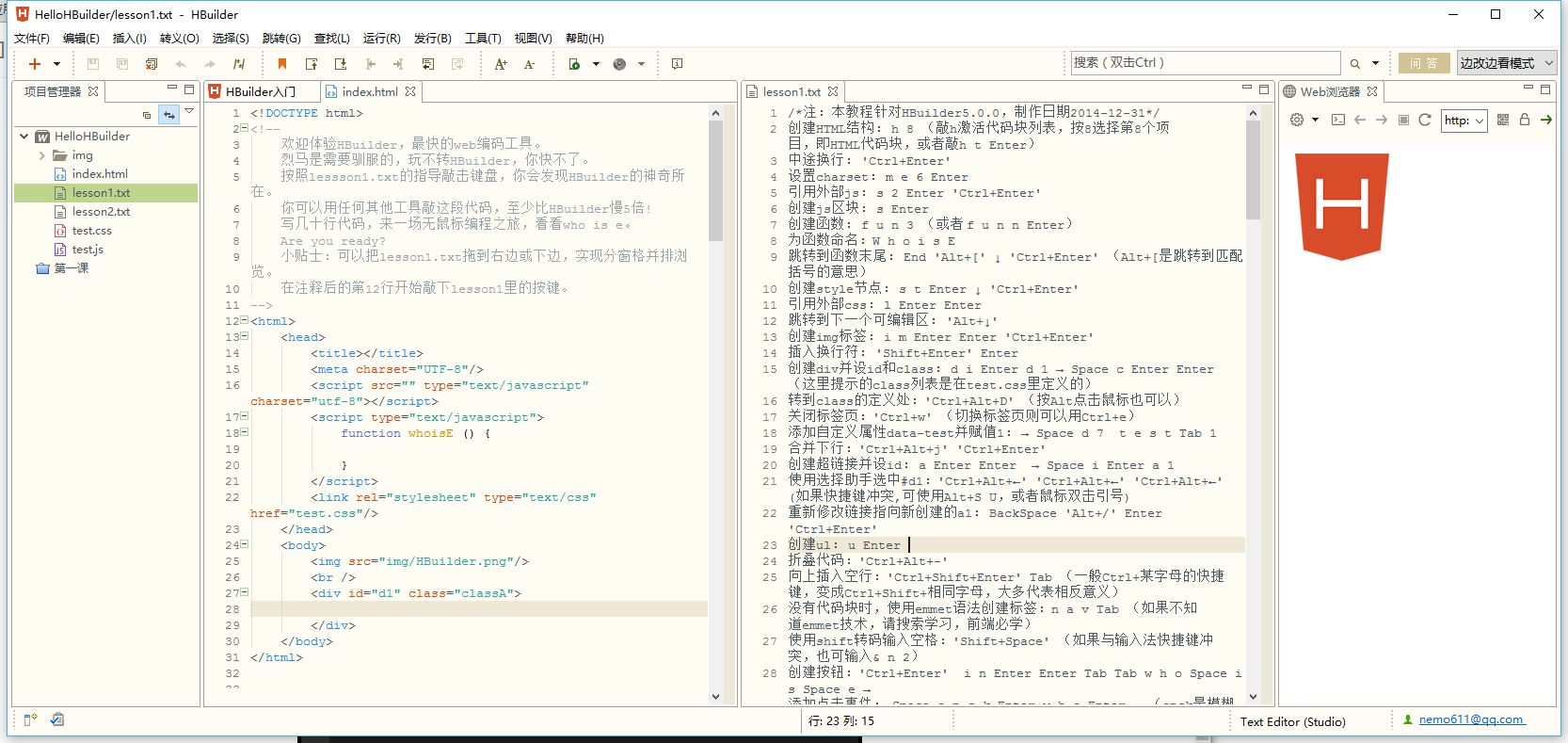This screenshot has height=743, width=1568.
Task: Click the Close All icon with red X
Action: point(151,64)
